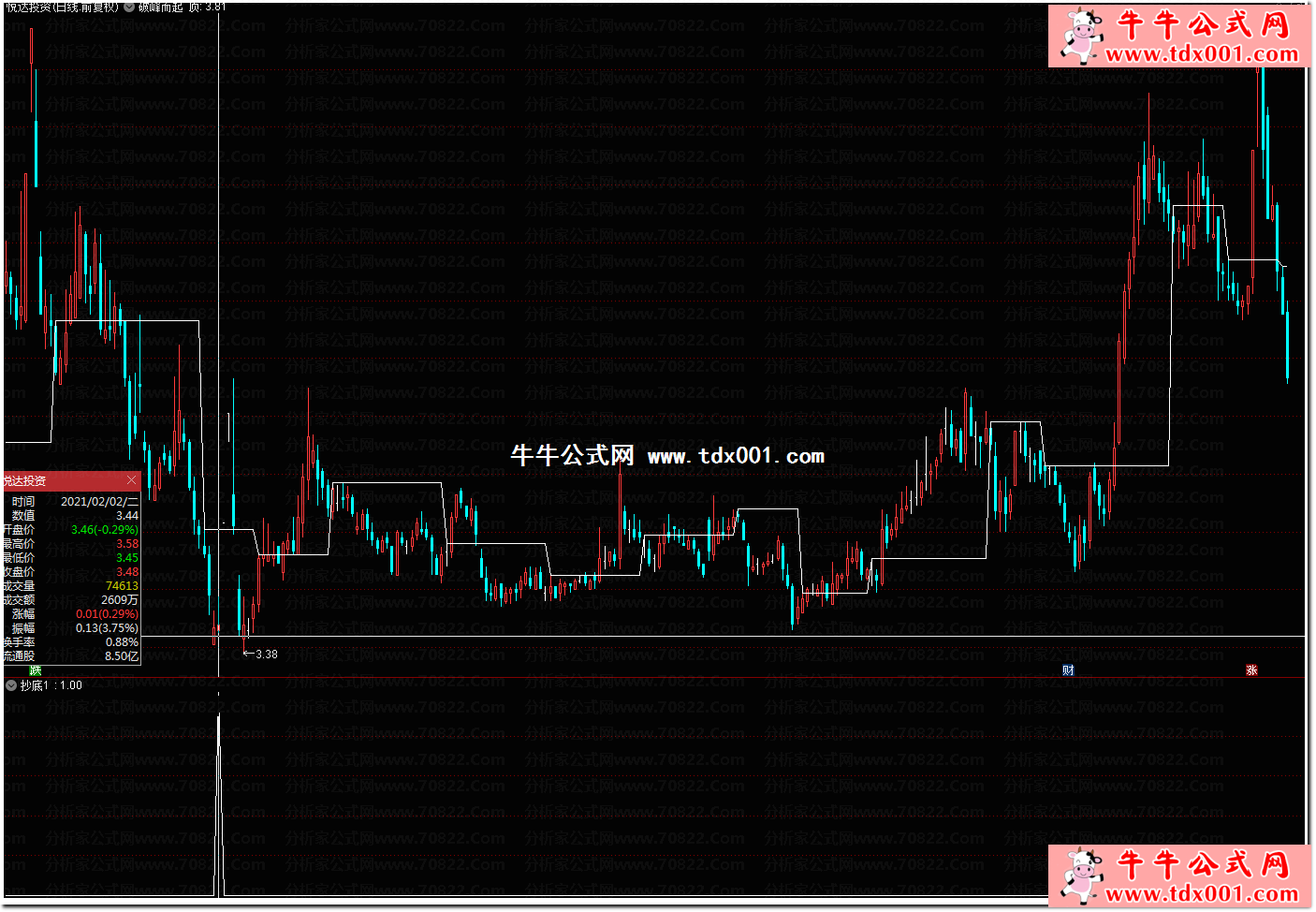Expand the 抄底1 sub-indicator dropdown arrow

[x=10, y=685]
